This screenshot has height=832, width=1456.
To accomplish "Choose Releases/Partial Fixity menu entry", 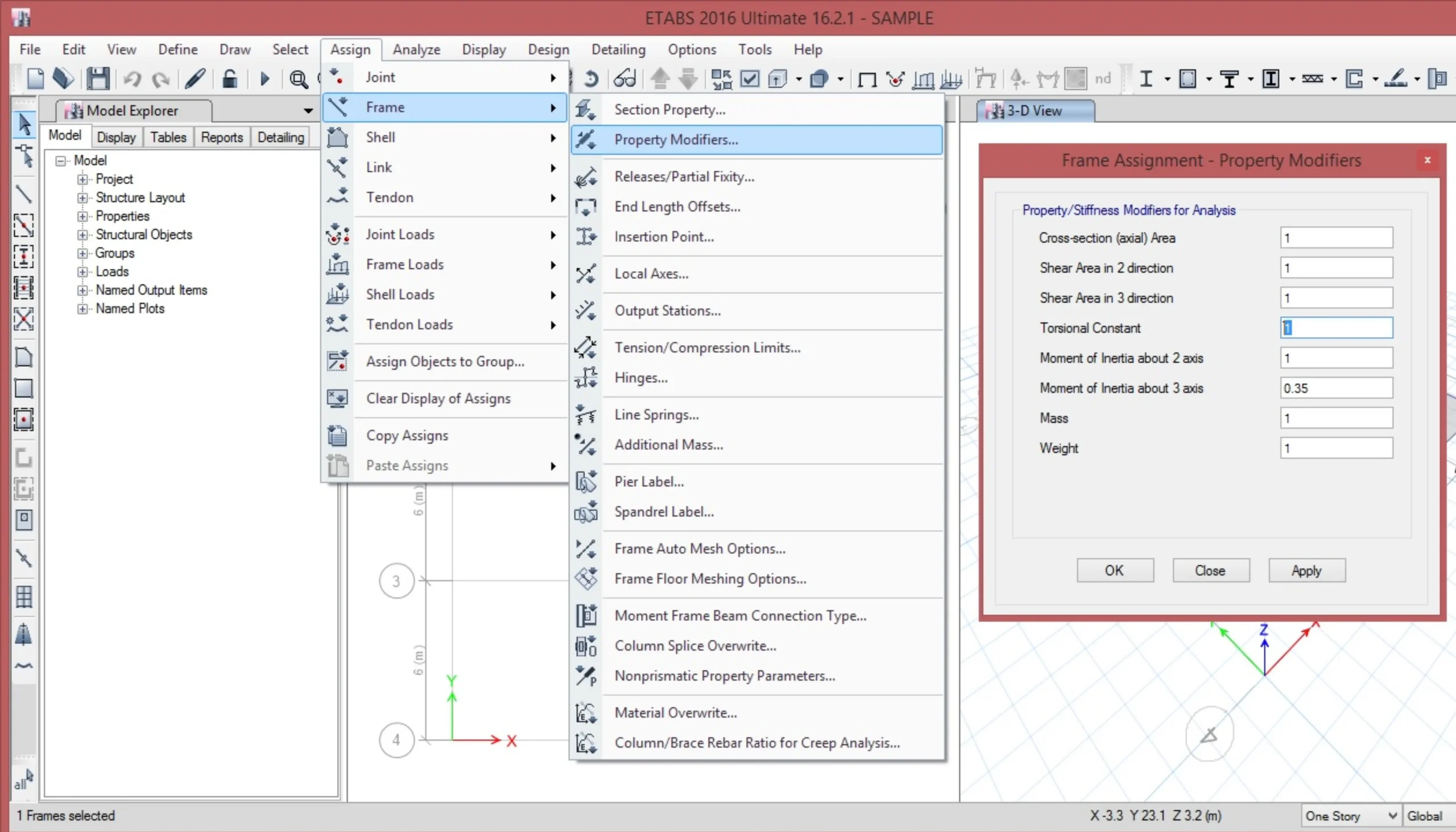I will click(684, 176).
